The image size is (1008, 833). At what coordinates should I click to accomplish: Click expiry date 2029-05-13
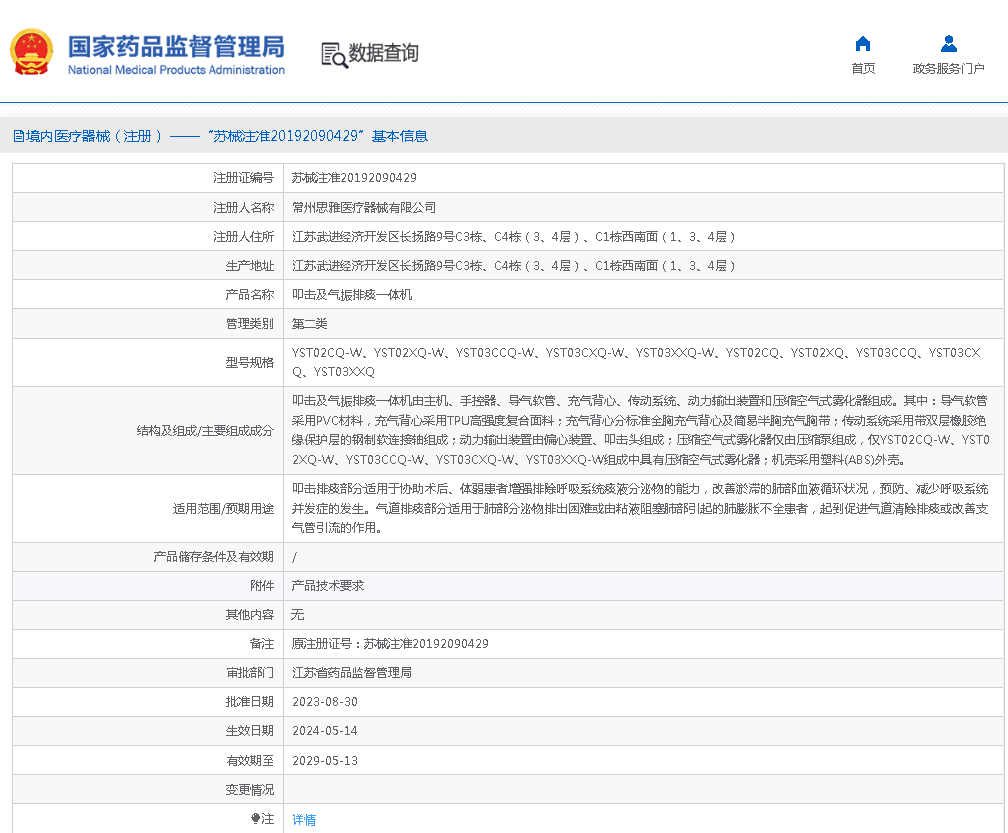point(325,760)
